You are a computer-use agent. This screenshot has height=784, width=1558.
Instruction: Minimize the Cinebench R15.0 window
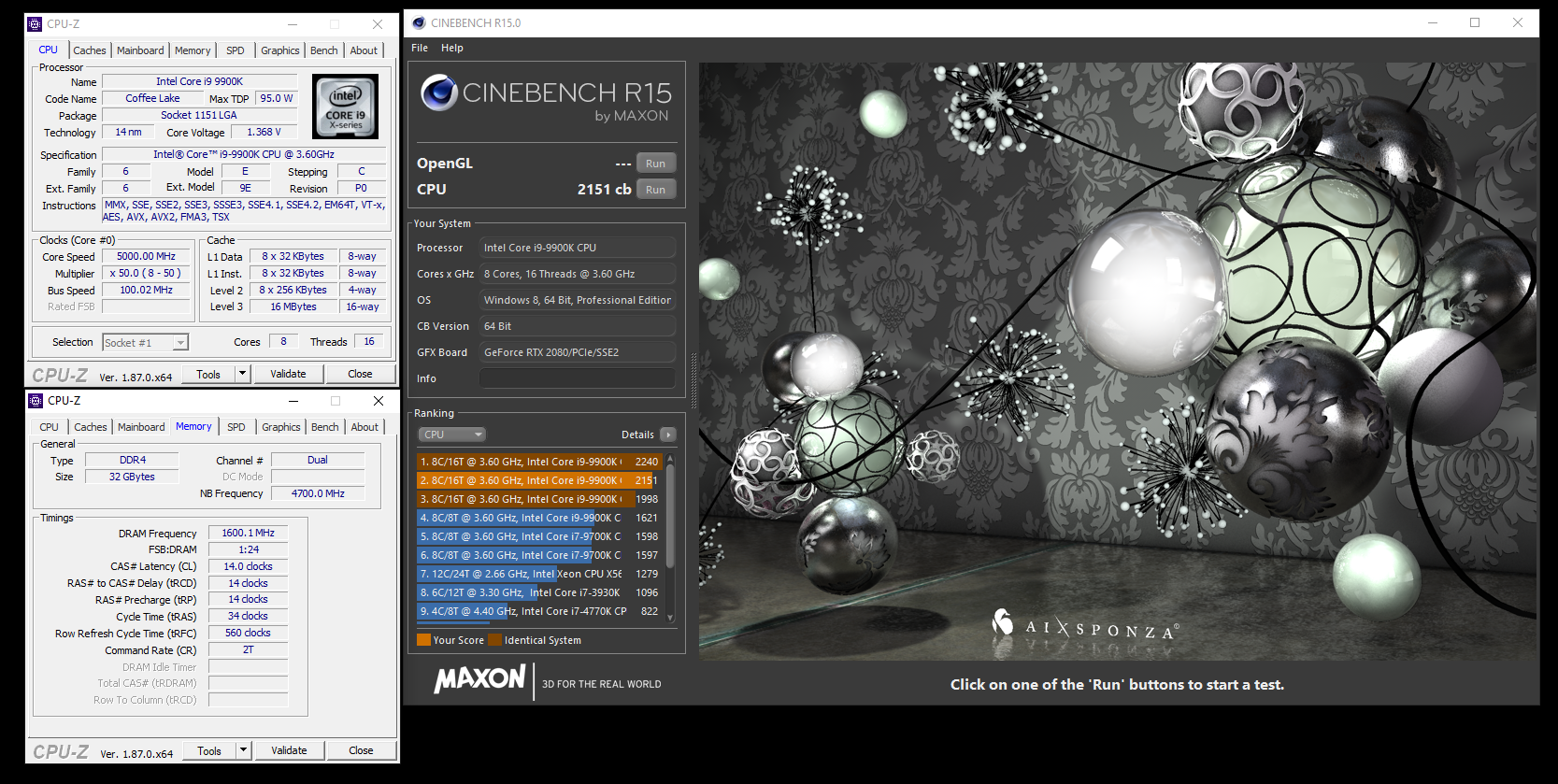1433,22
